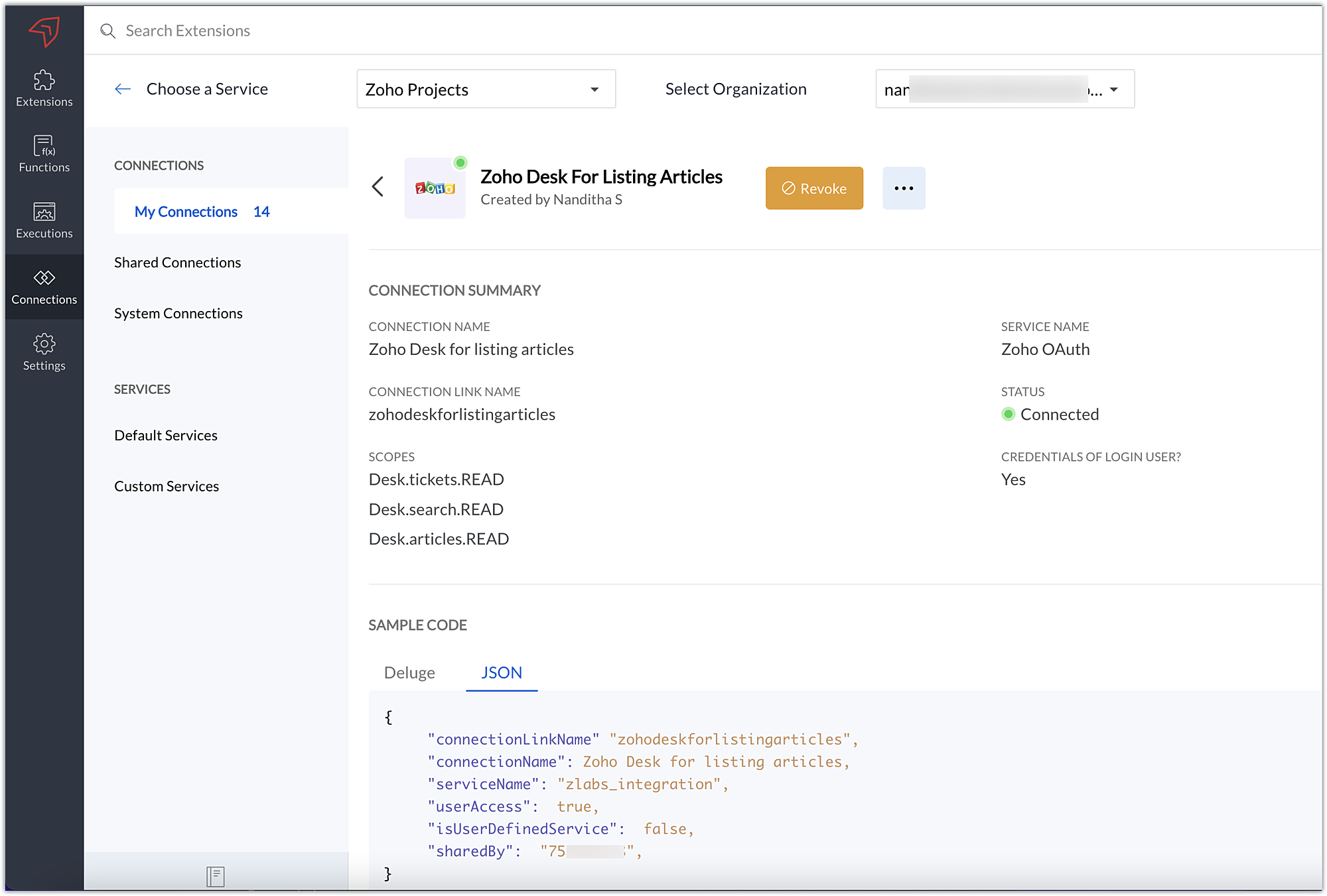1327x896 pixels.
Task: Open the Functions sidebar section
Action: coord(44,154)
